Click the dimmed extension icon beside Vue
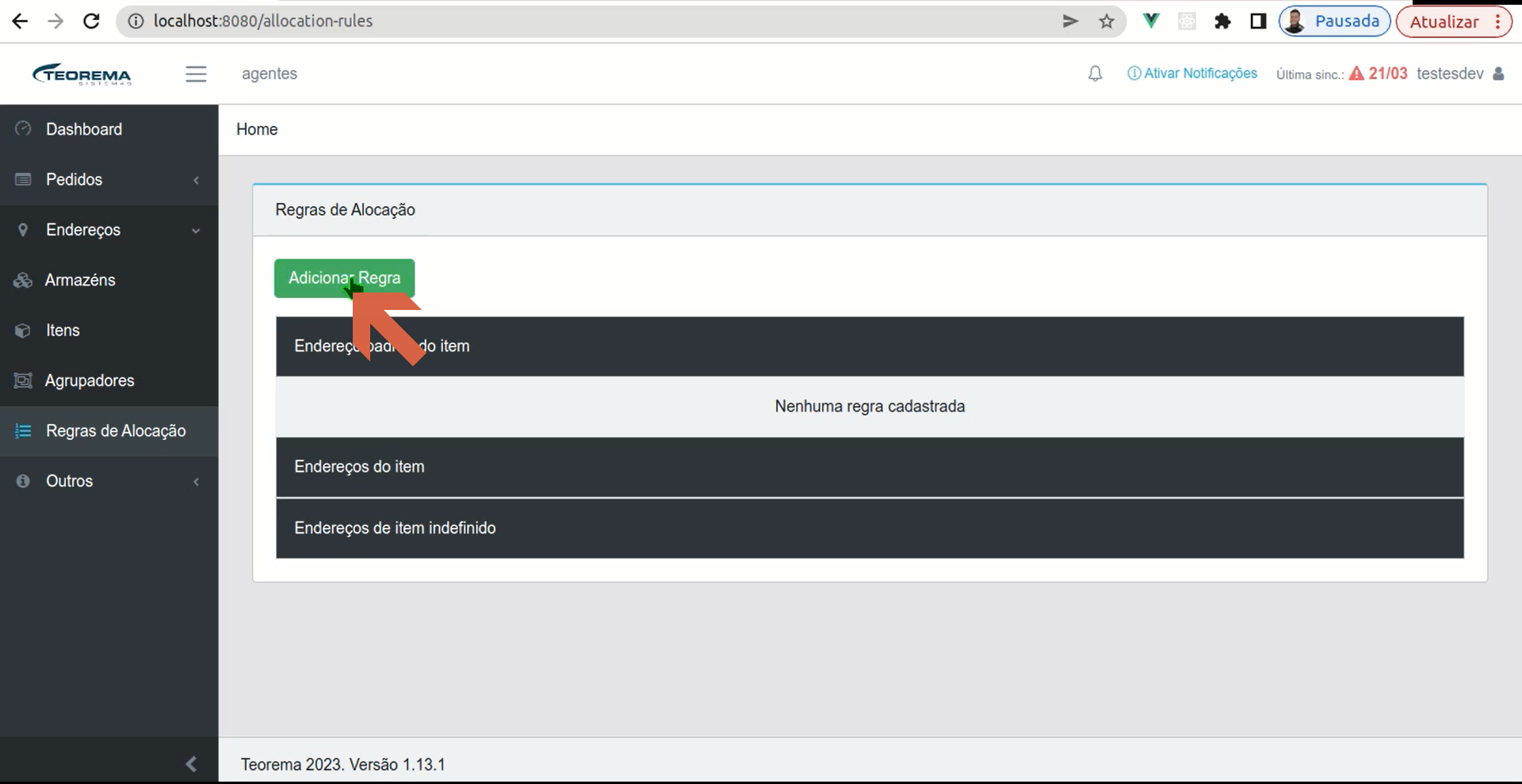The image size is (1522, 784). point(1187,21)
